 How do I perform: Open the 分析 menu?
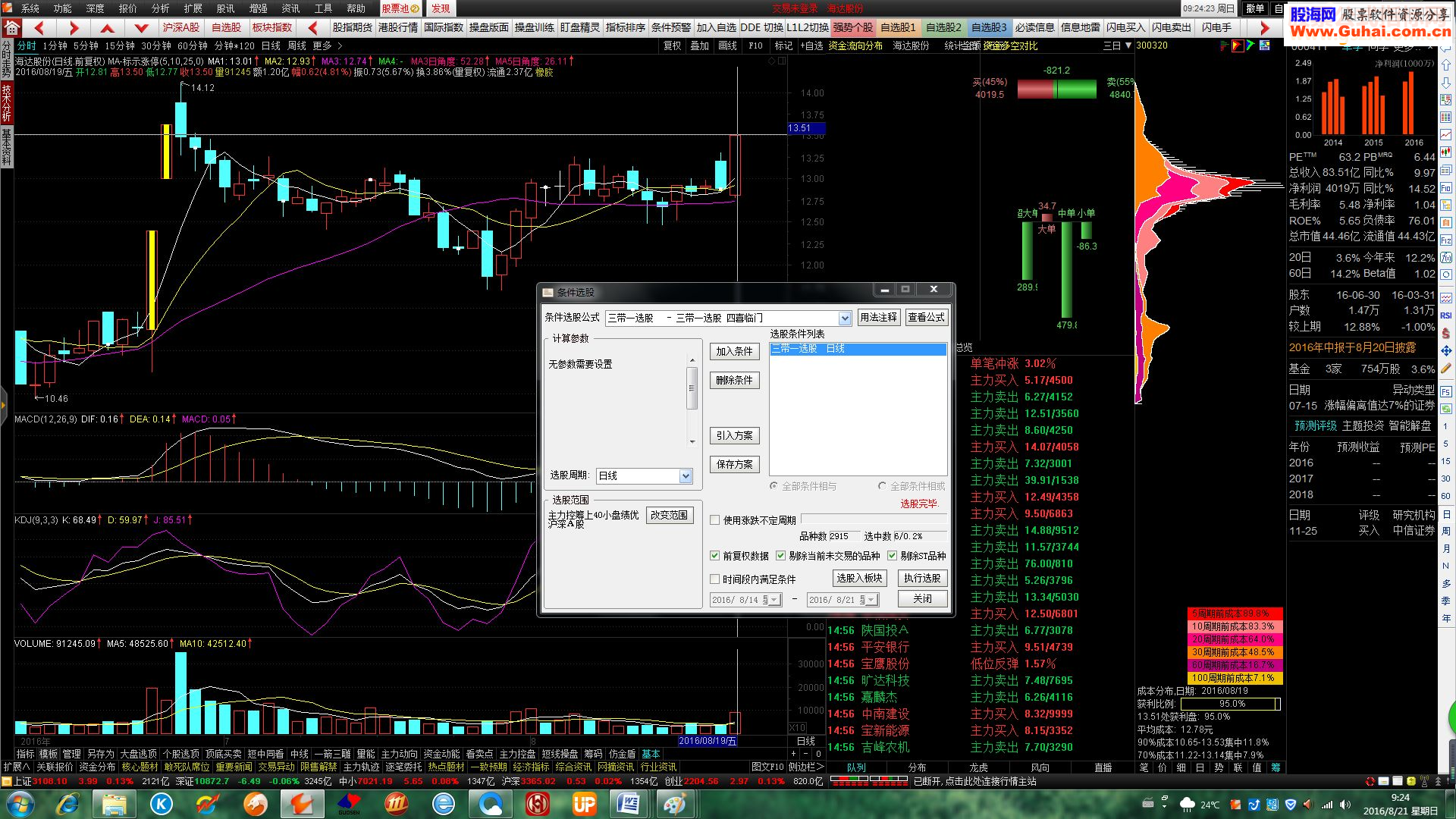(x=160, y=8)
